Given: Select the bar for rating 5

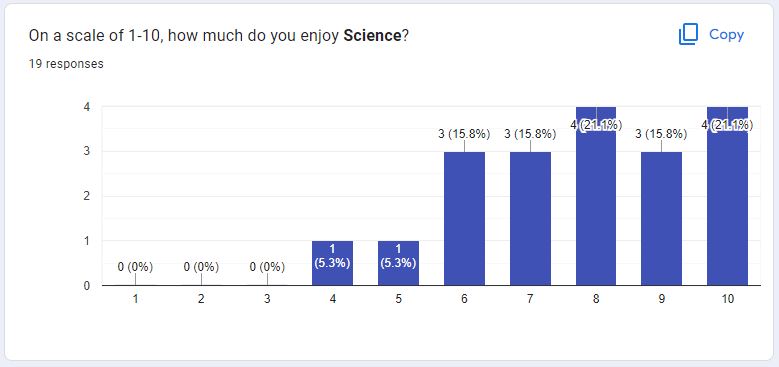Looking at the screenshot, I should pyautogui.click(x=398, y=263).
